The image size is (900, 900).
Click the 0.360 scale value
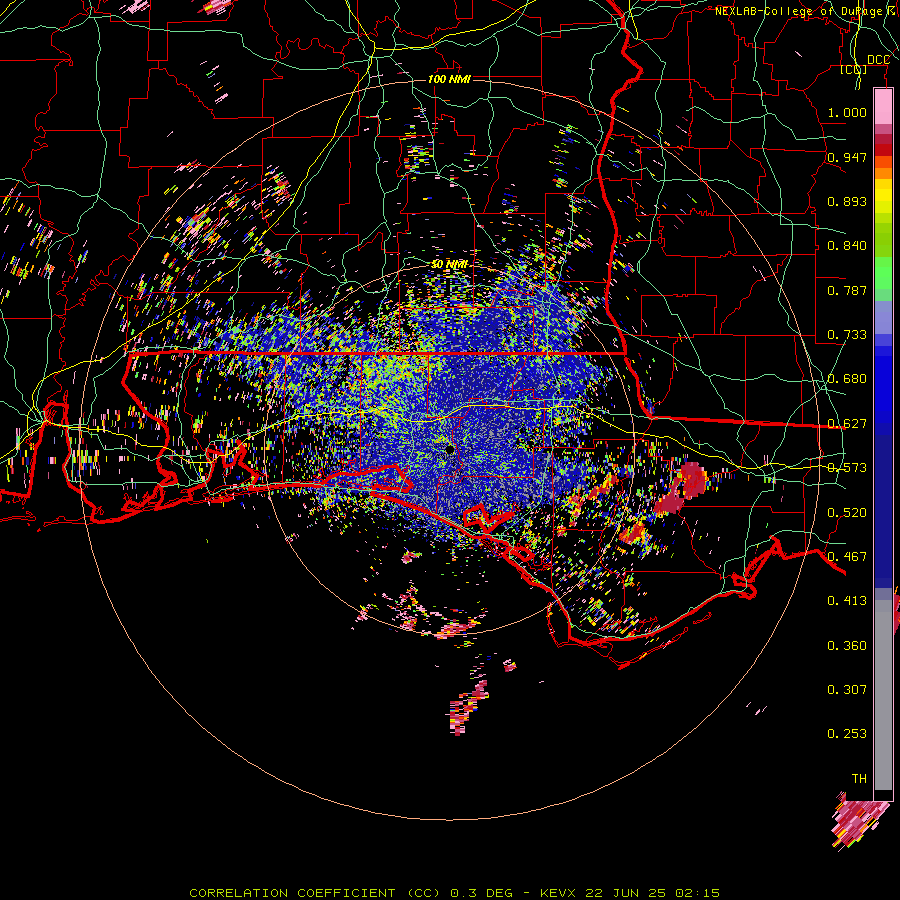click(x=847, y=646)
